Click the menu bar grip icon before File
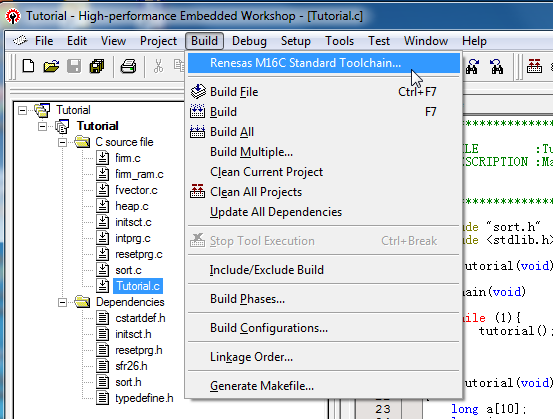This screenshot has height=419, width=553. [x=20, y=41]
